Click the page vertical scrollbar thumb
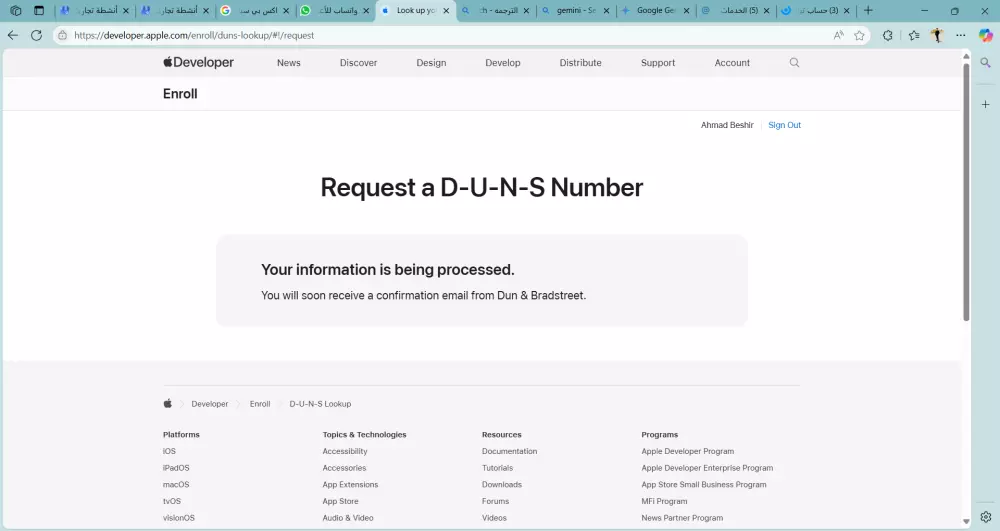Viewport: 1000px width, 531px height. (x=966, y=191)
